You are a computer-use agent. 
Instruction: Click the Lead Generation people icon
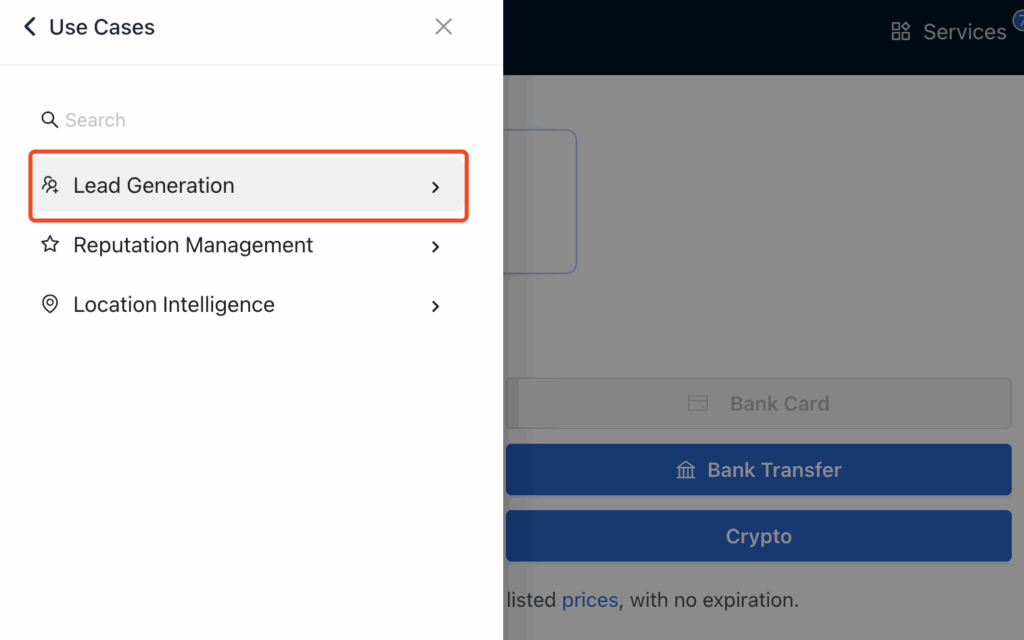[50, 185]
